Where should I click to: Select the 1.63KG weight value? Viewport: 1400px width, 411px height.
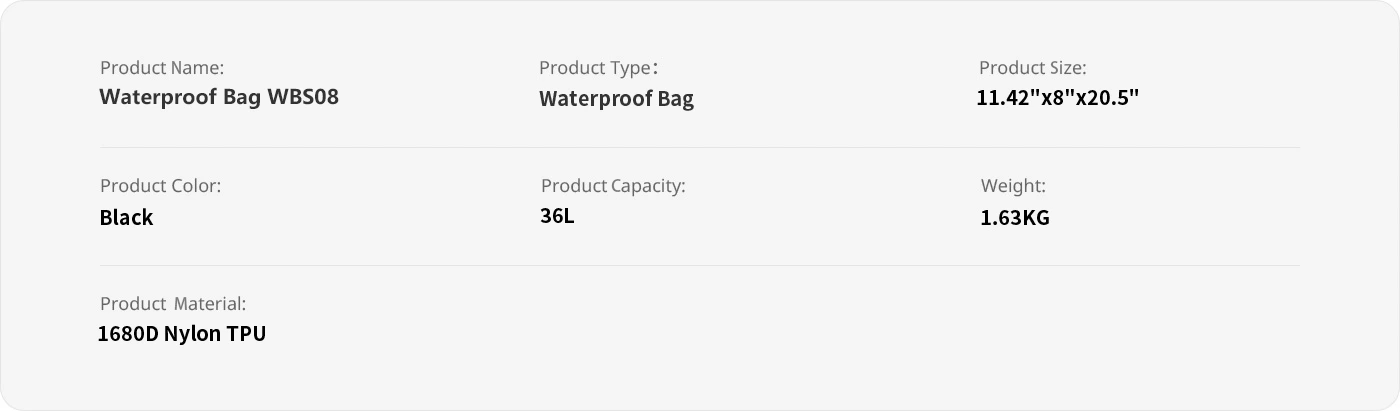[x=1015, y=217]
